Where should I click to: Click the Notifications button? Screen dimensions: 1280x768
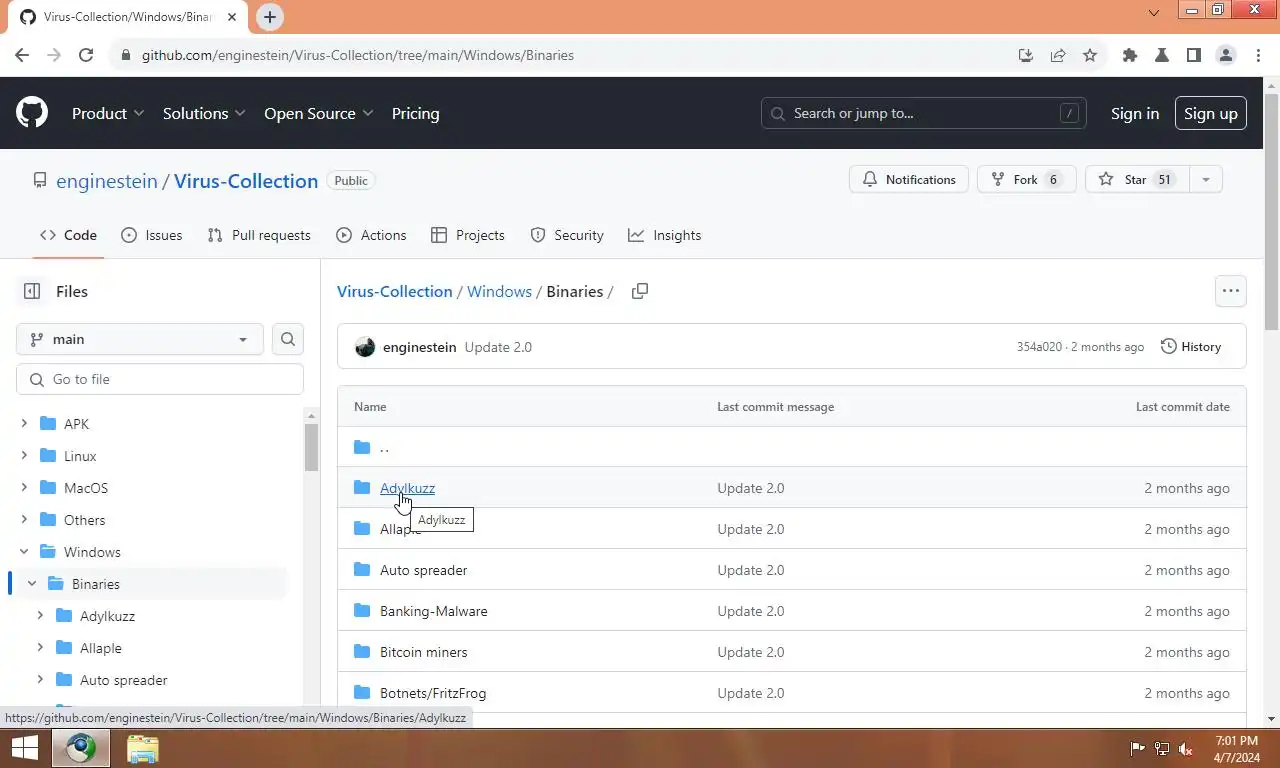pyautogui.click(x=909, y=179)
